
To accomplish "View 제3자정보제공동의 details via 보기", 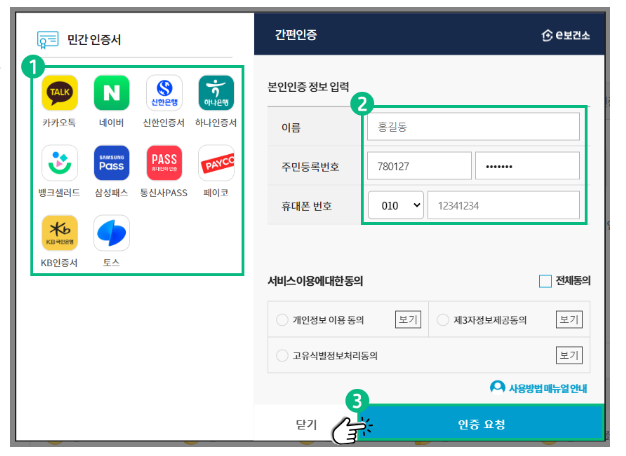I will coord(569,319).
